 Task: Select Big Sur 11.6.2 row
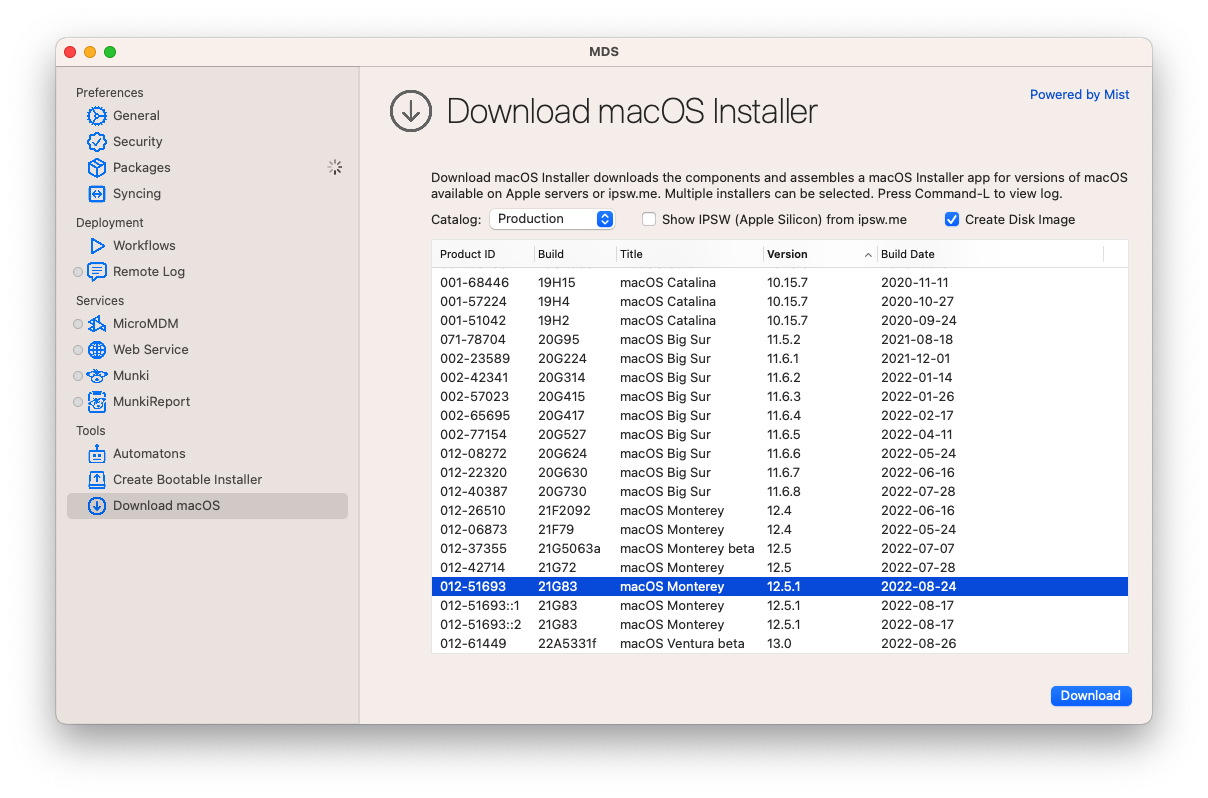tap(780, 378)
